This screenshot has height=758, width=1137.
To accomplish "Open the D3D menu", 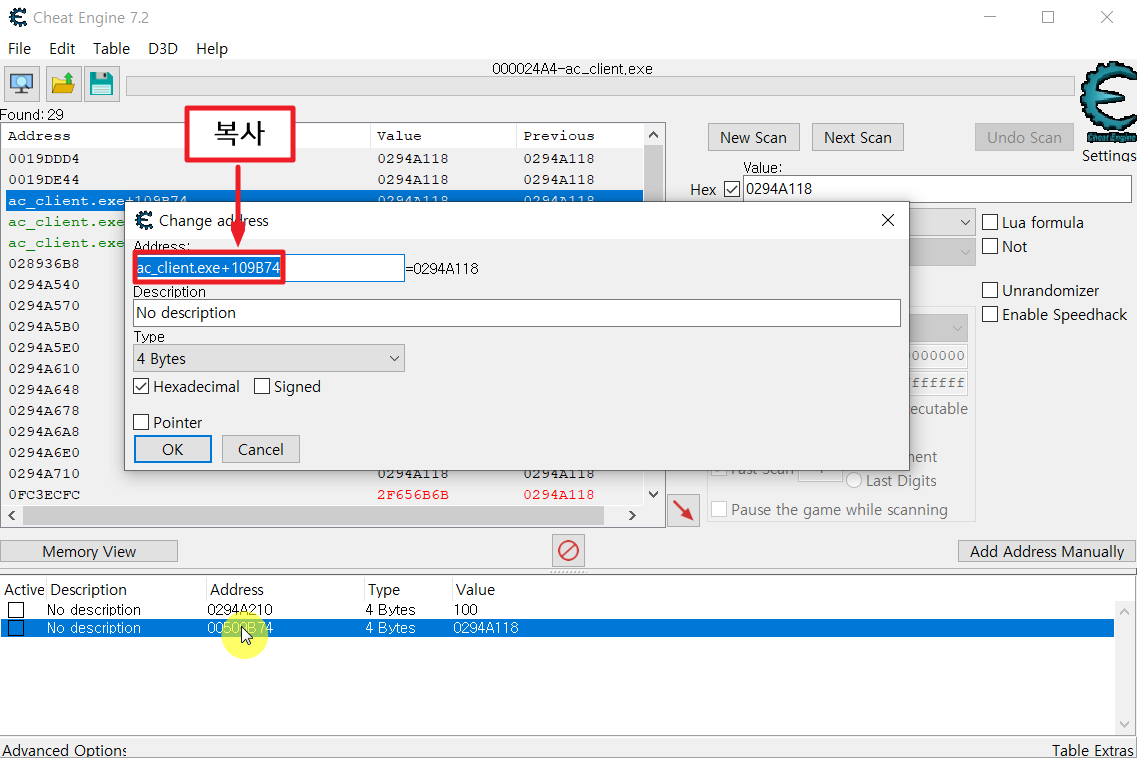I will [162, 49].
